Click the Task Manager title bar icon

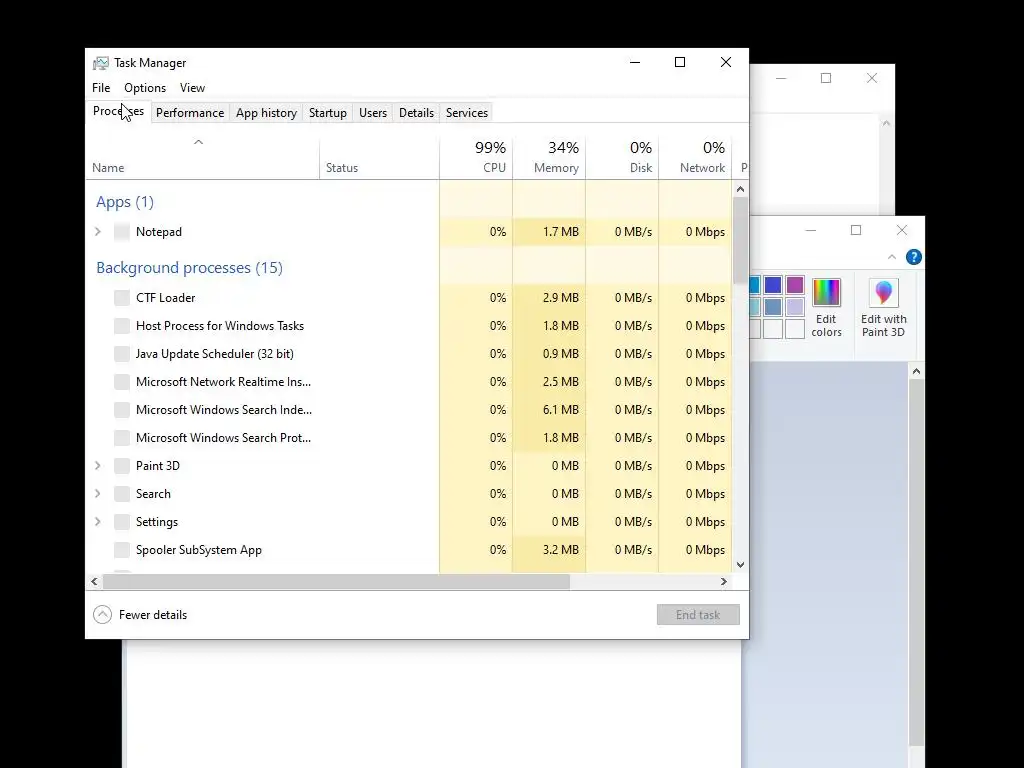[101, 63]
